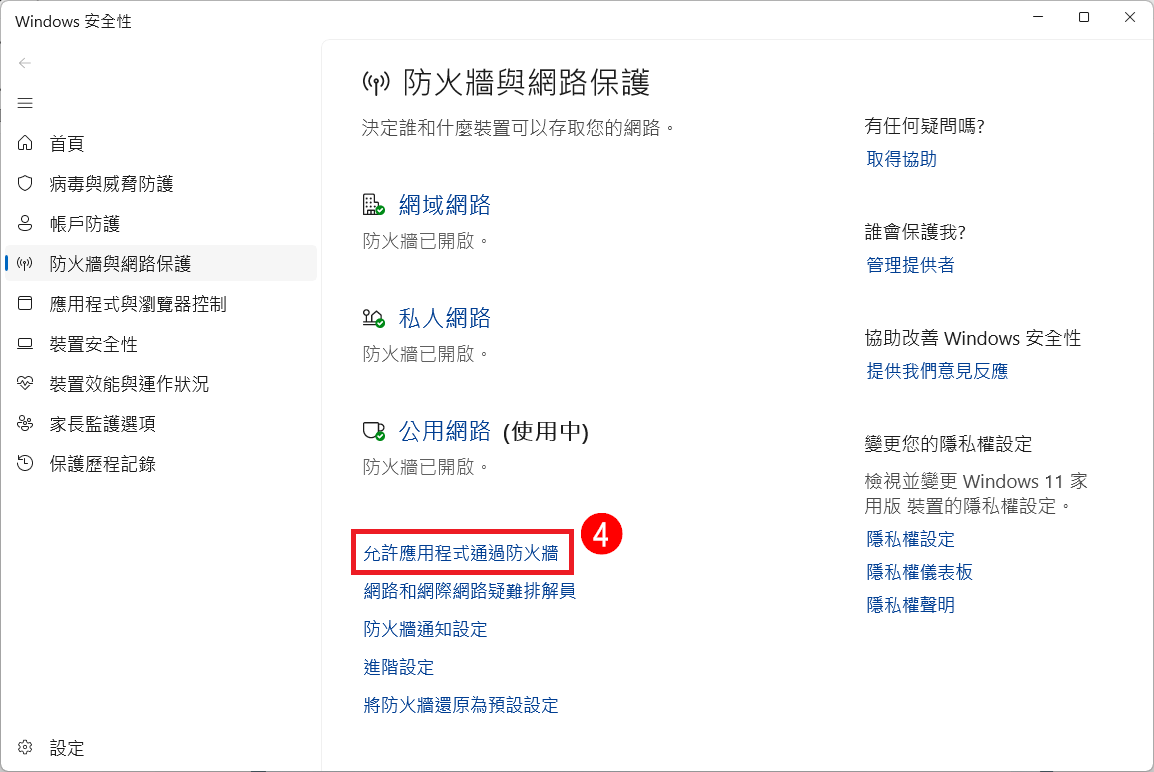1154x772 pixels.
Task: Click 進階設定 link
Action: (x=398, y=667)
